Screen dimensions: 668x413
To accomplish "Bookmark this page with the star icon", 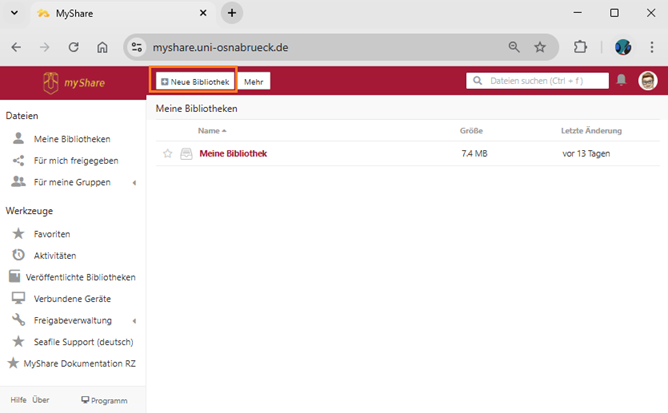I will (x=540, y=47).
